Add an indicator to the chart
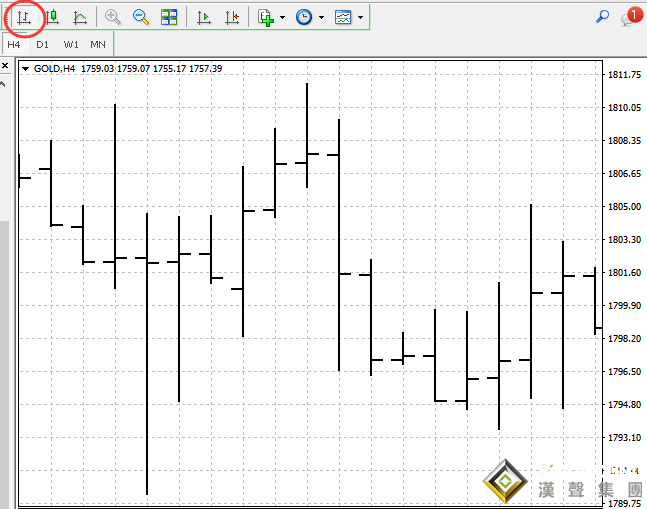 (266, 18)
